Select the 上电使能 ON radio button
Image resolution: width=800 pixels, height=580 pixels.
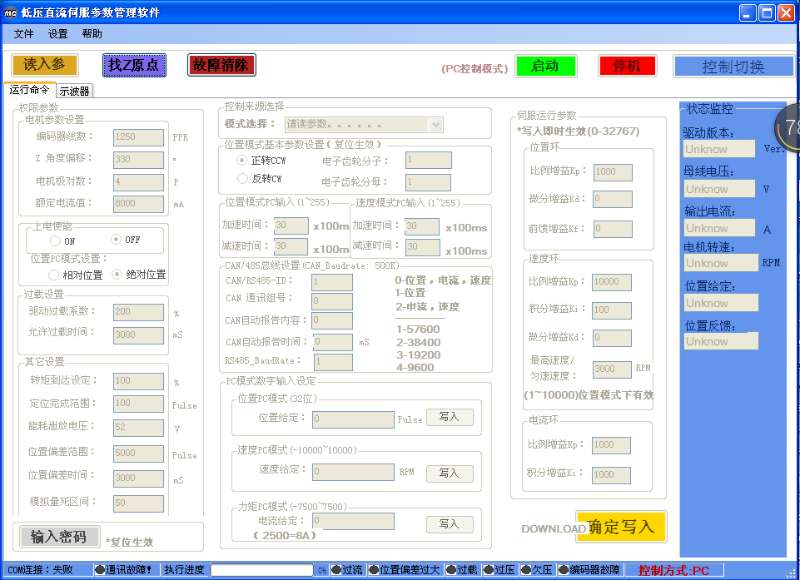[x=55, y=240]
